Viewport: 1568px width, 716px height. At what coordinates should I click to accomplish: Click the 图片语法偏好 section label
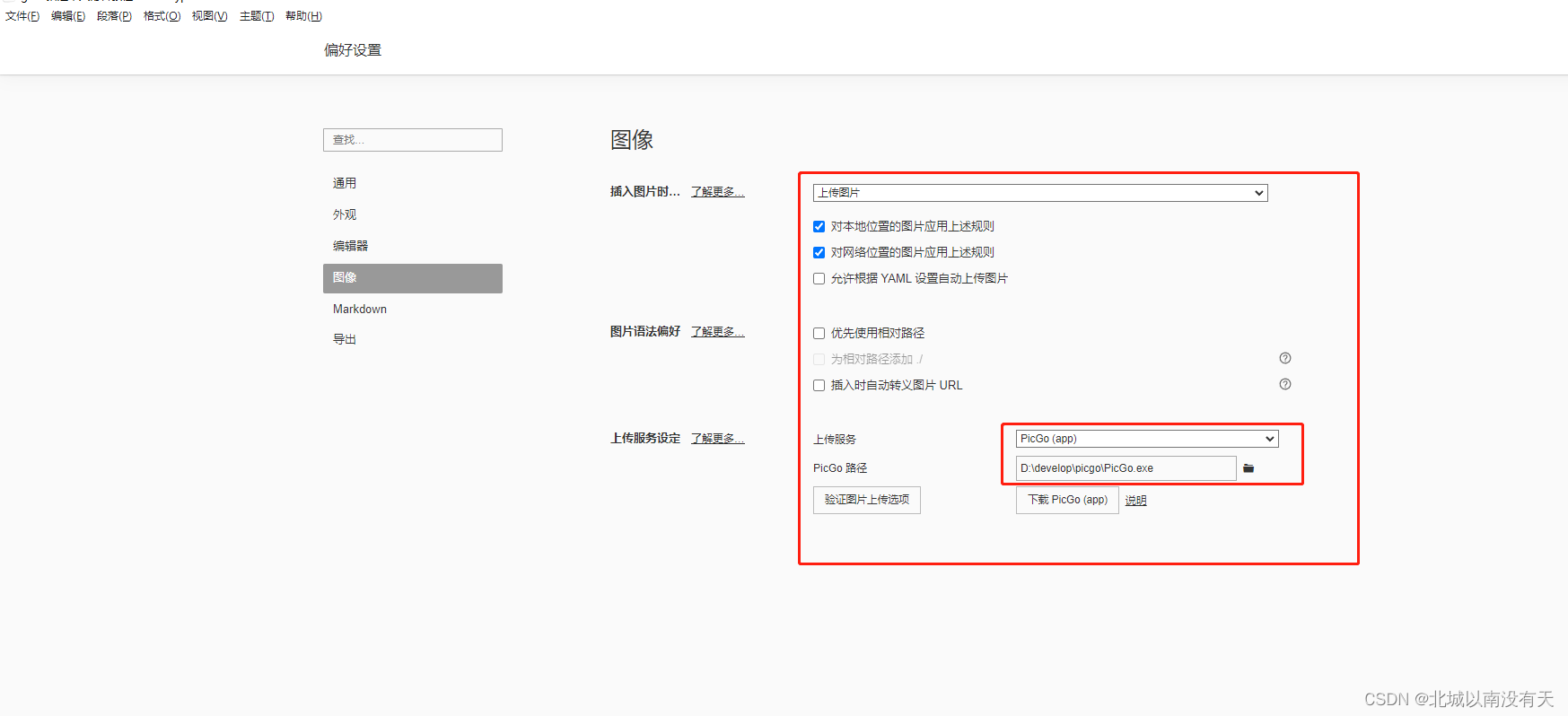(645, 332)
